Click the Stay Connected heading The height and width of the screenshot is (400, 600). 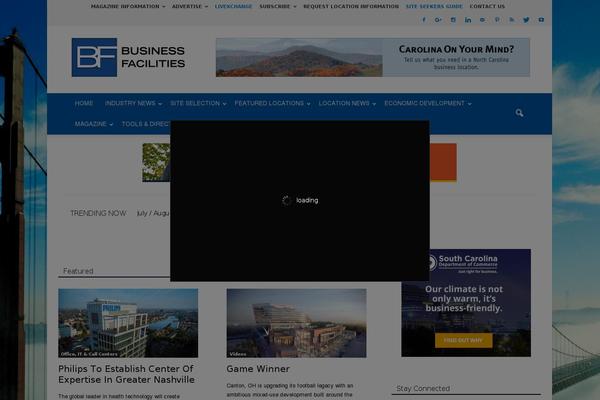(x=423, y=389)
